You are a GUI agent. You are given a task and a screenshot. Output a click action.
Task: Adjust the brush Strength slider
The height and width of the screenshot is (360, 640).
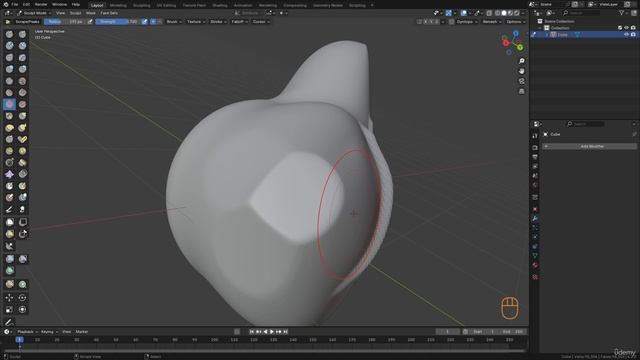pyautogui.click(x=118, y=22)
